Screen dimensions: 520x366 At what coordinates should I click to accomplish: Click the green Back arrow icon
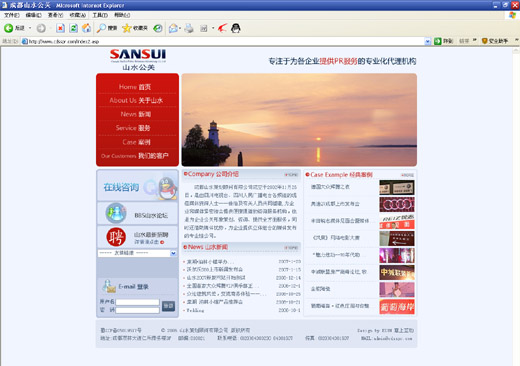[9, 28]
